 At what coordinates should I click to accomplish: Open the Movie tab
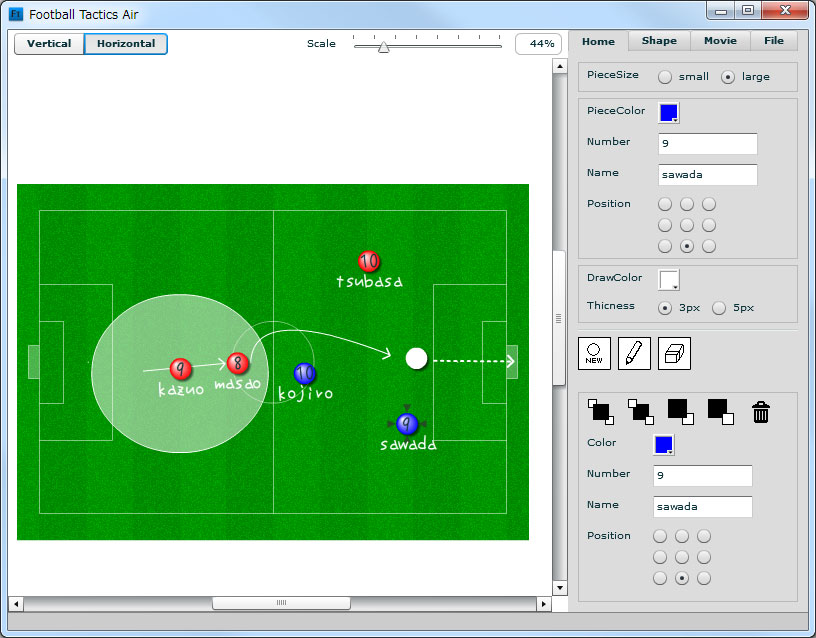pos(719,41)
